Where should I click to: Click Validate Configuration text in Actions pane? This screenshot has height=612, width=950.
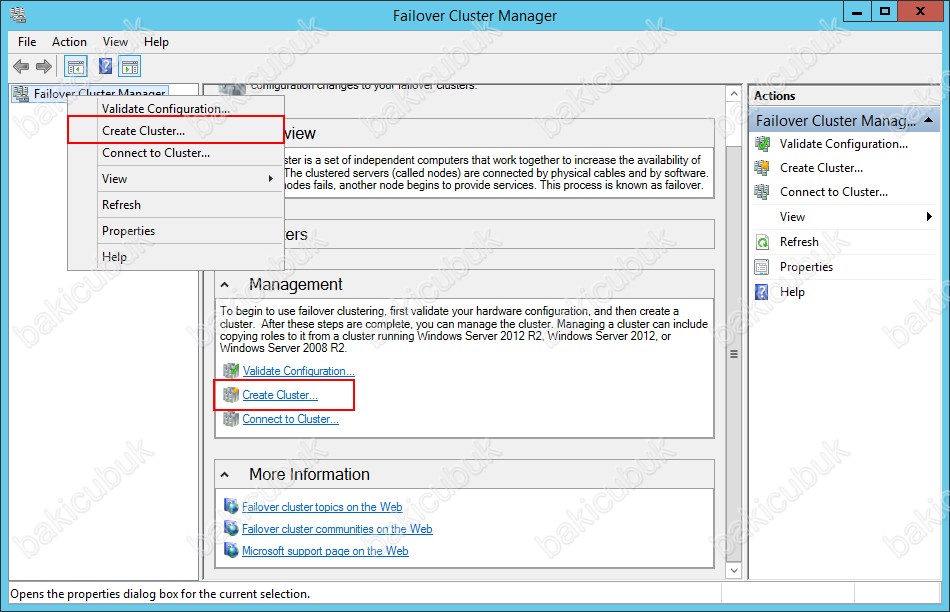point(844,144)
